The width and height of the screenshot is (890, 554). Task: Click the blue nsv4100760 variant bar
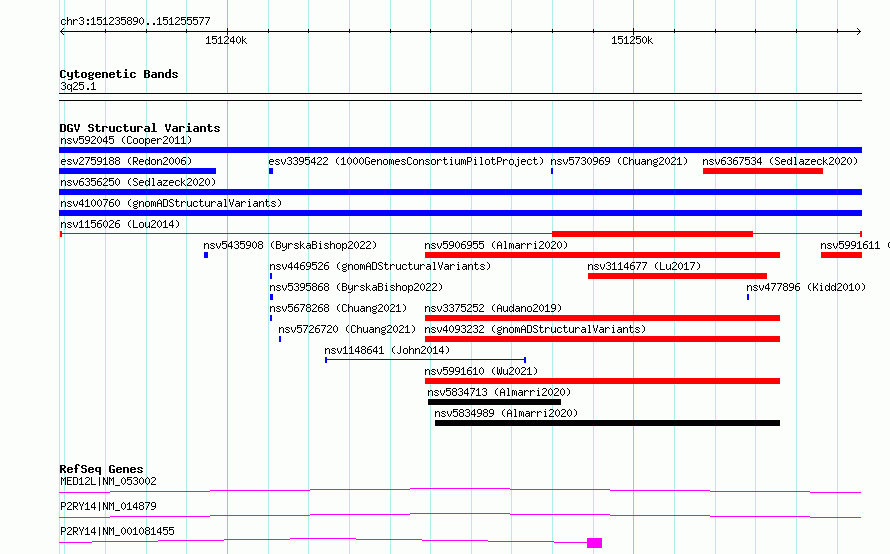(460, 213)
